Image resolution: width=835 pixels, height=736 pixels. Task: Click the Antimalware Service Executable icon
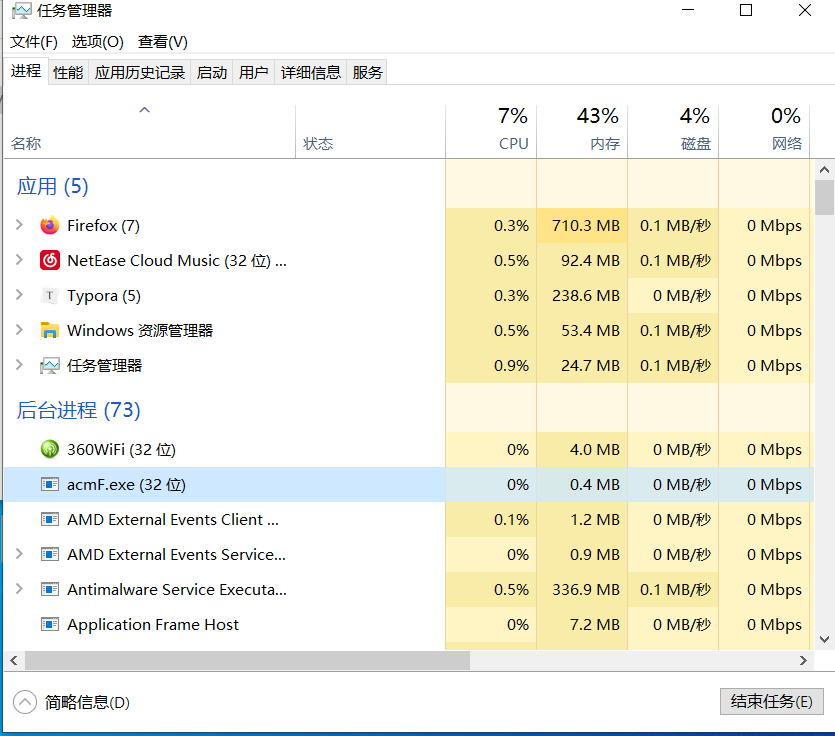(50, 589)
